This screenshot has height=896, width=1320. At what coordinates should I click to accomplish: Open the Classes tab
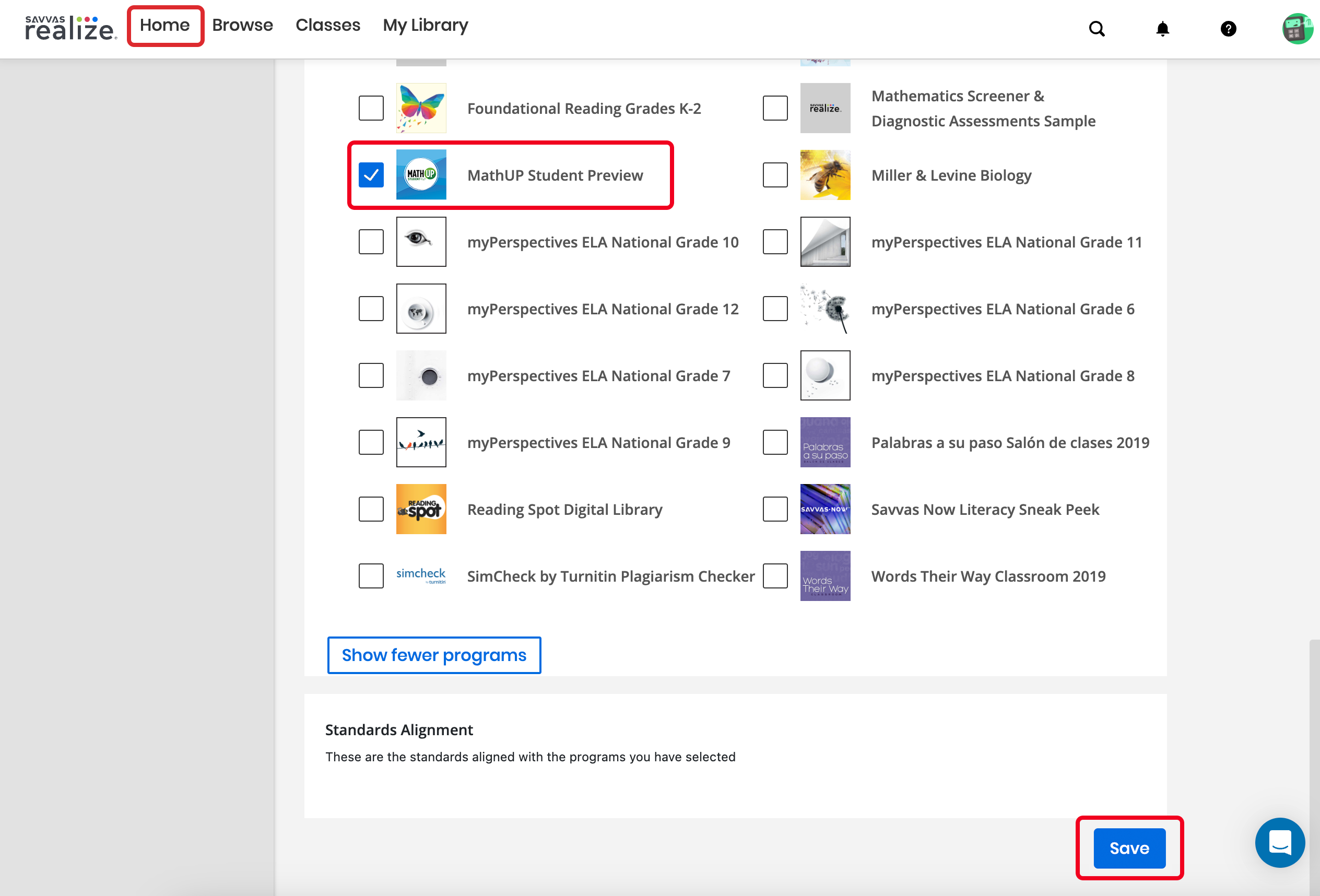328,26
